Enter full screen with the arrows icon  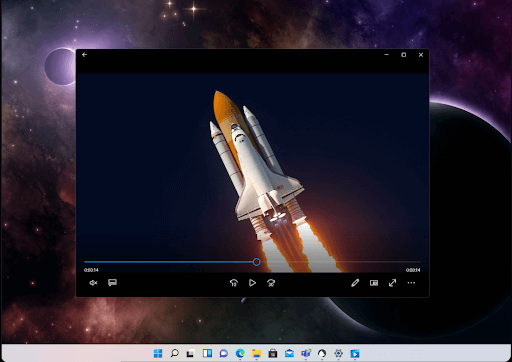click(x=393, y=283)
